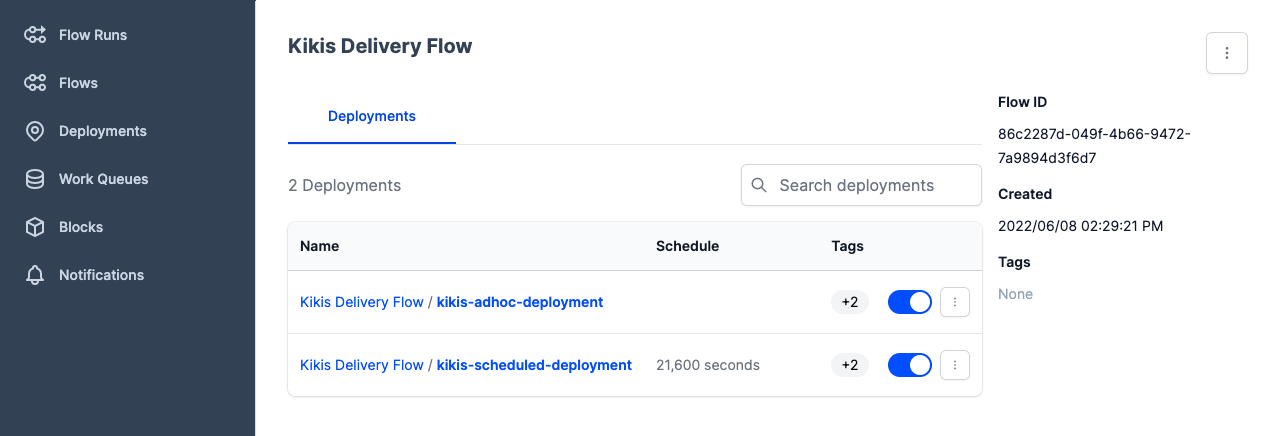
Task: Click the Schedule column header
Action: tap(687, 246)
